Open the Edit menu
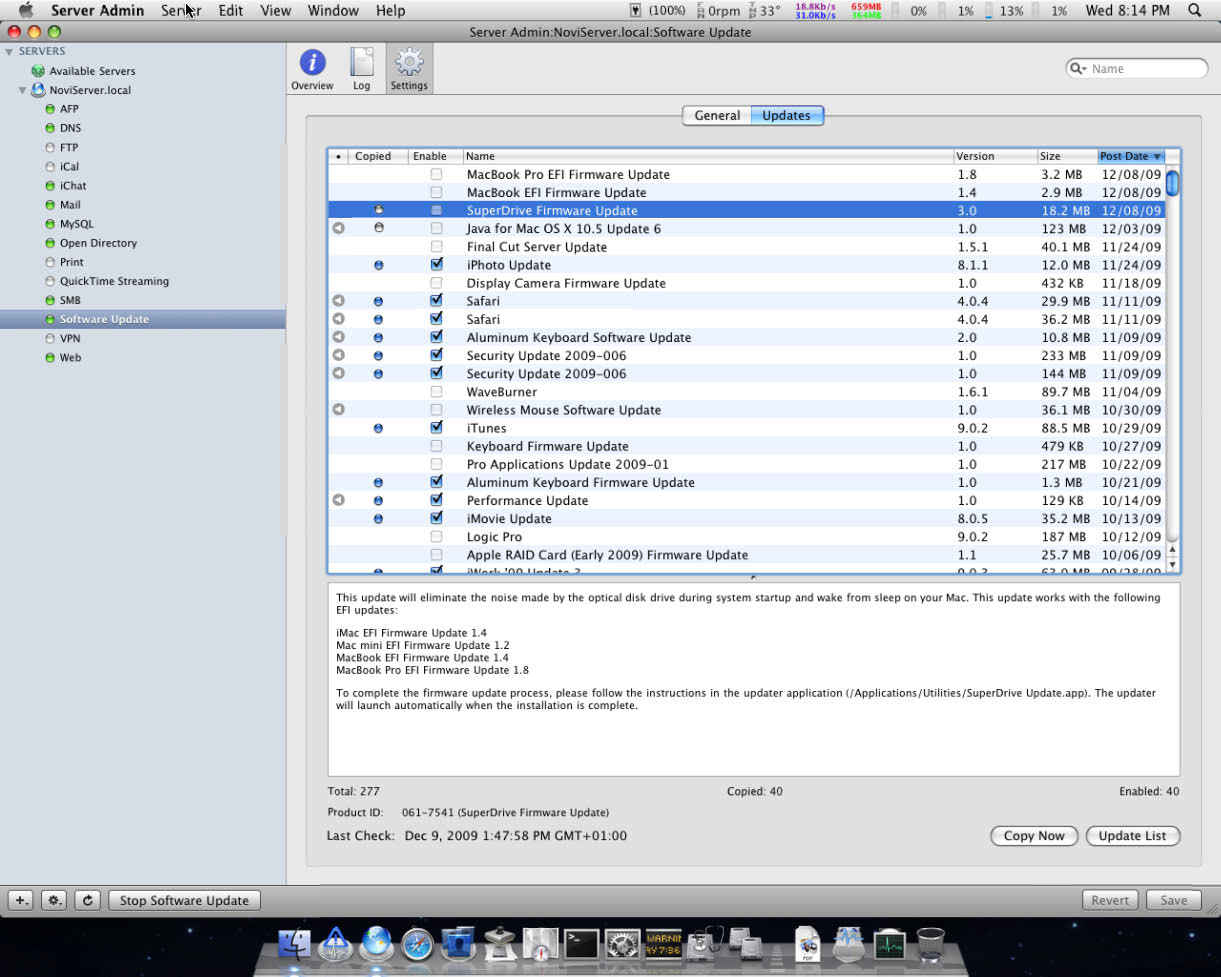The width and height of the screenshot is (1221, 977). click(x=231, y=10)
